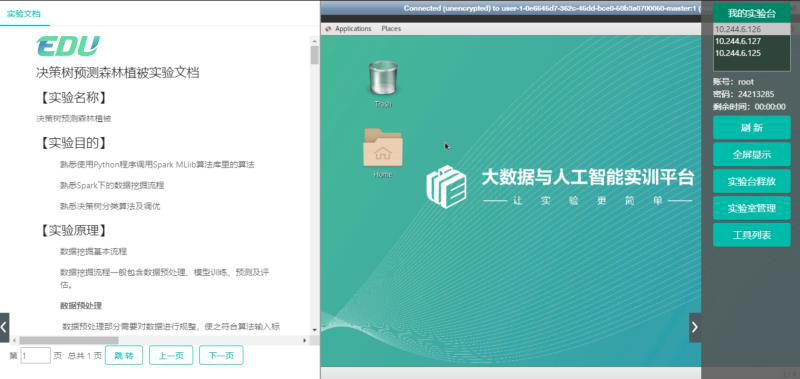Go to previous page with 上一页
This screenshot has width=800, height=379.
click(x=171, y=355)
